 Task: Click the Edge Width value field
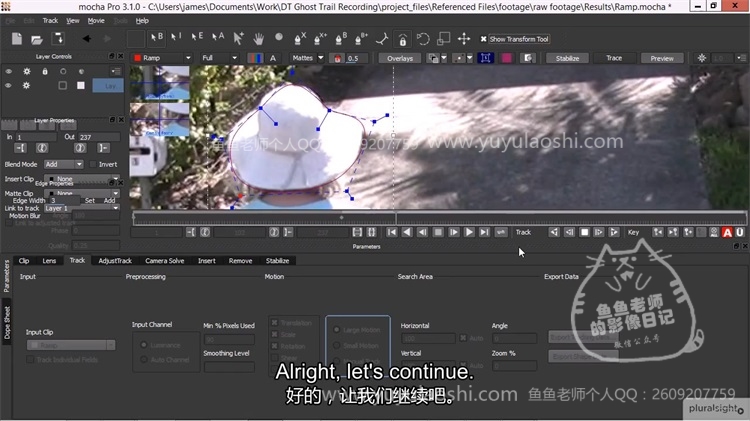(63, 200)
